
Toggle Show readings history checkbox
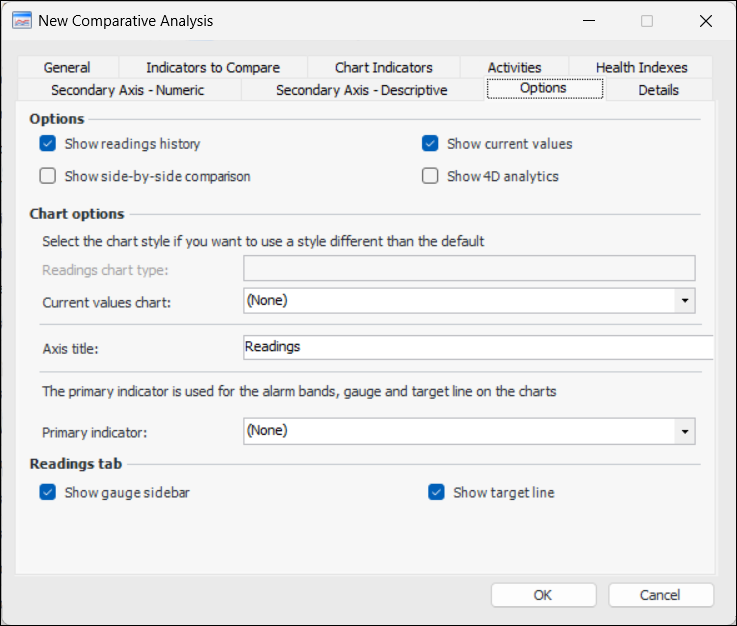(48, 144)
